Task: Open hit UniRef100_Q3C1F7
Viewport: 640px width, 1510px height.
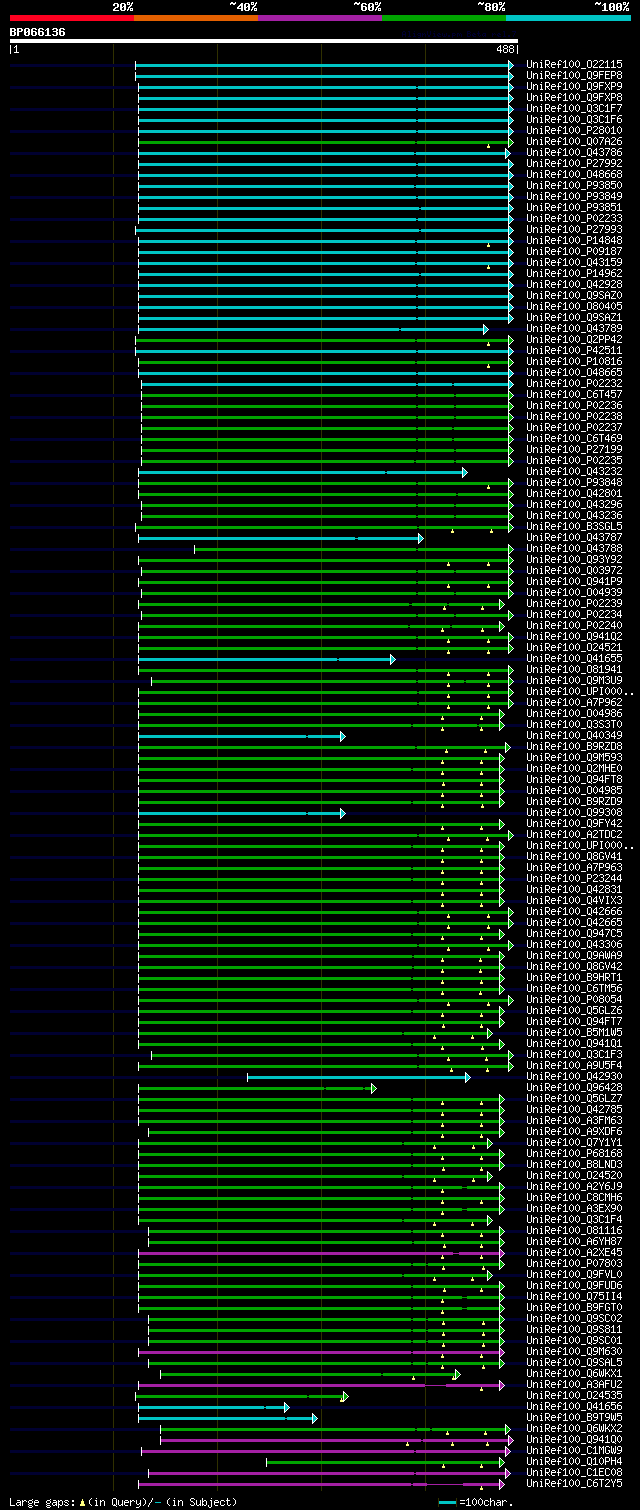Action: click(574, 109)
